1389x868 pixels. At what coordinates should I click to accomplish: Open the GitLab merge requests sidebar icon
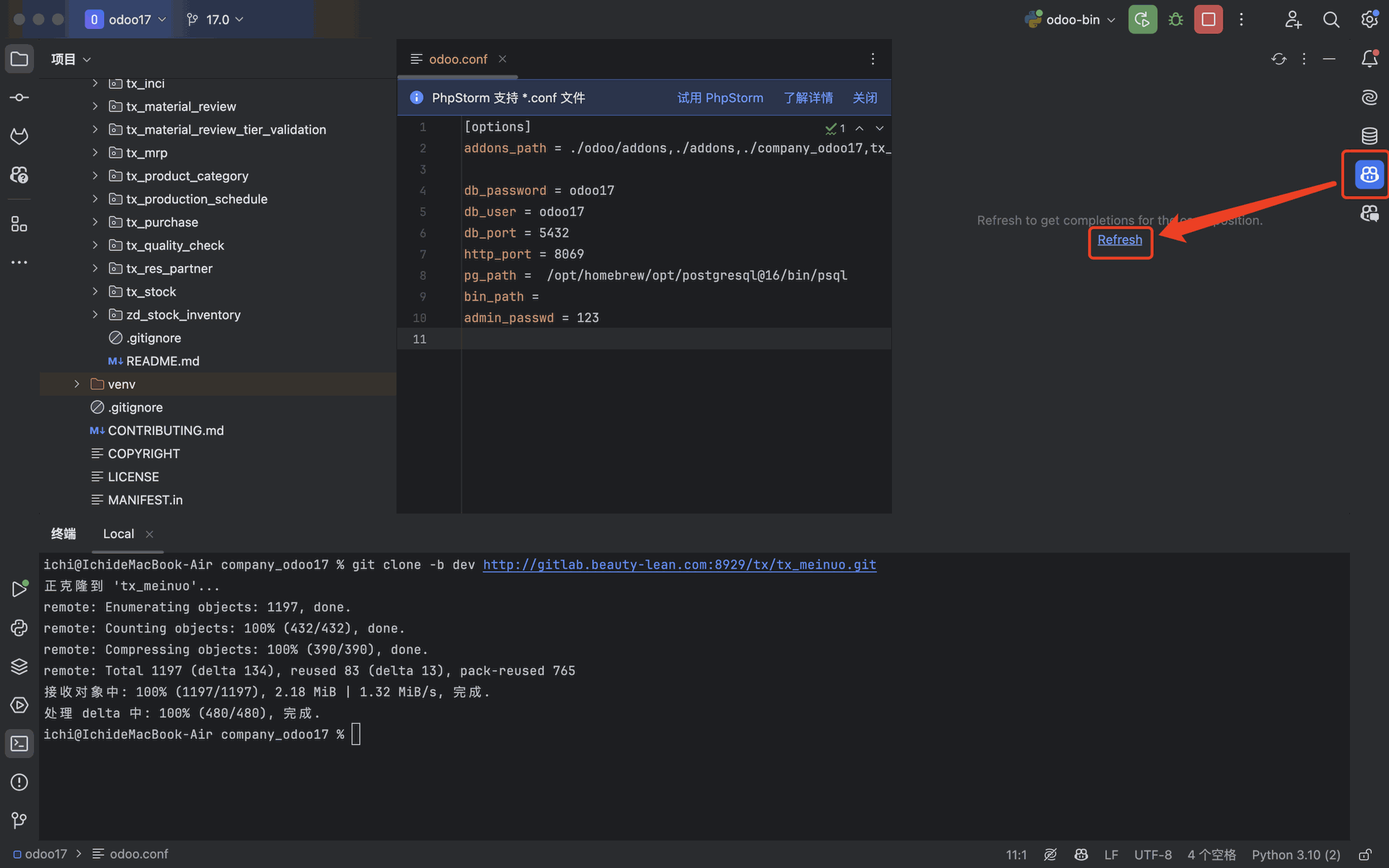click(20, 136)
